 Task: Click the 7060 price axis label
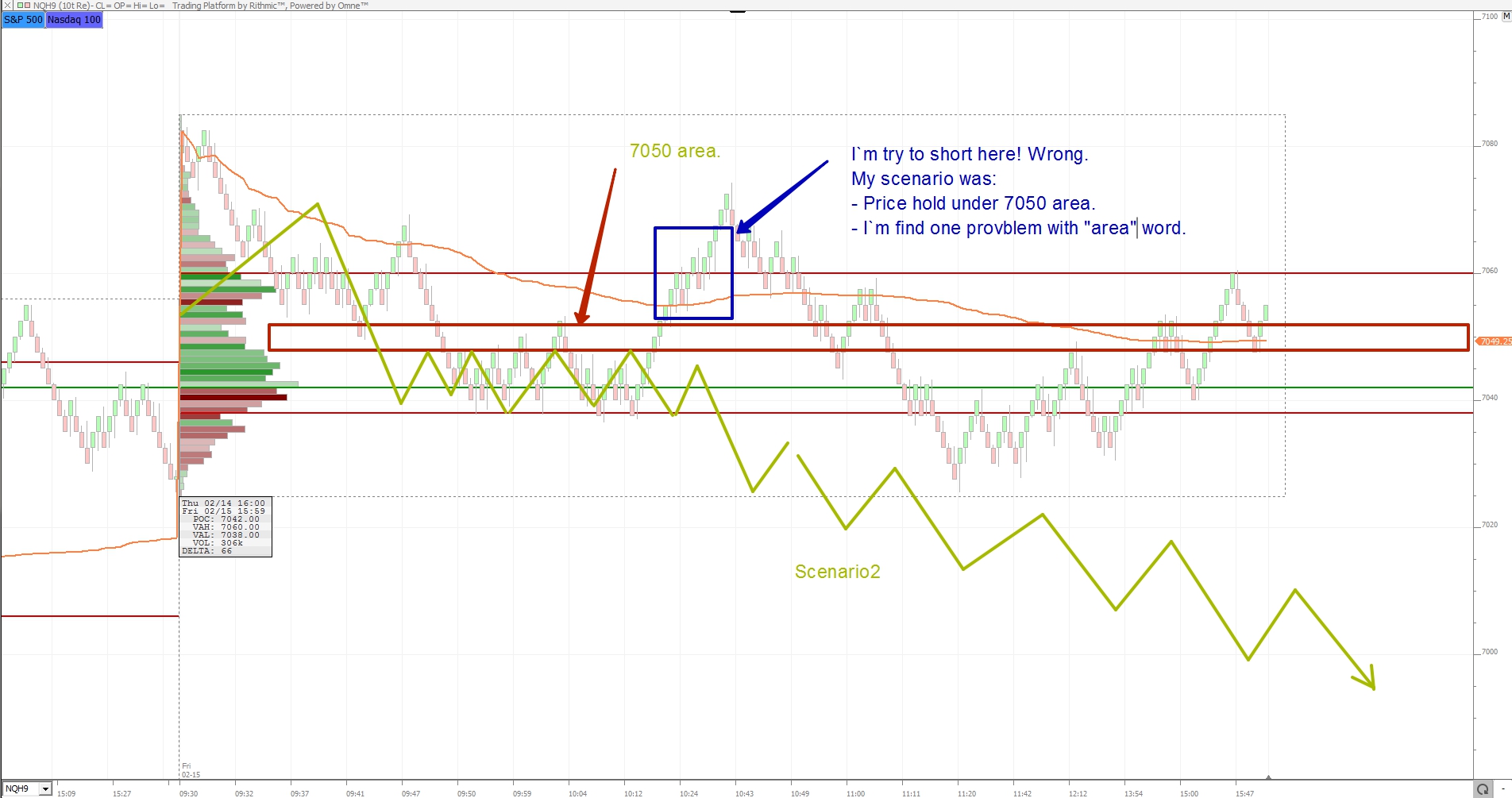coord(1489,271)
